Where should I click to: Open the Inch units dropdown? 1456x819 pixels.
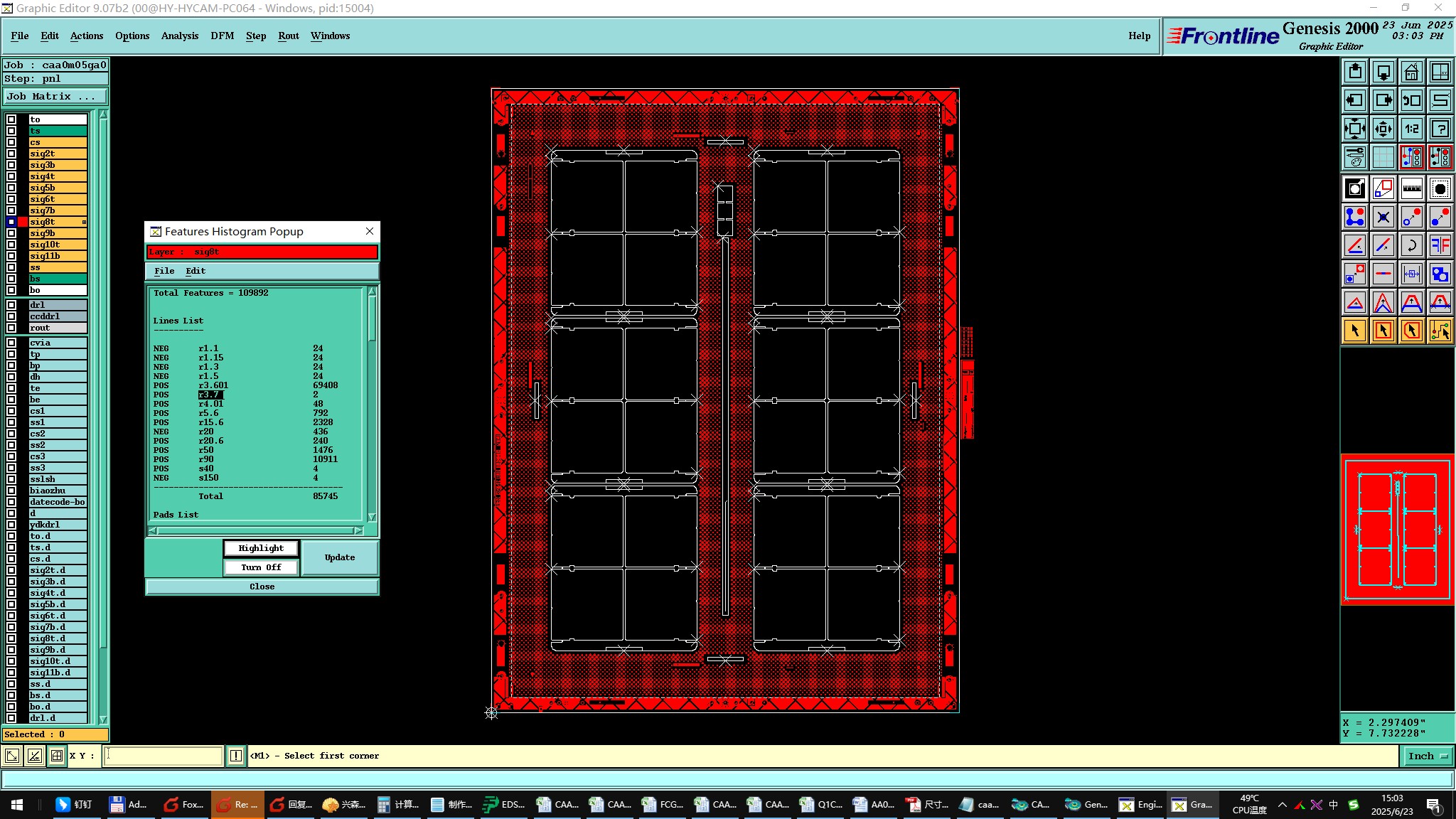pos(1428,756)
